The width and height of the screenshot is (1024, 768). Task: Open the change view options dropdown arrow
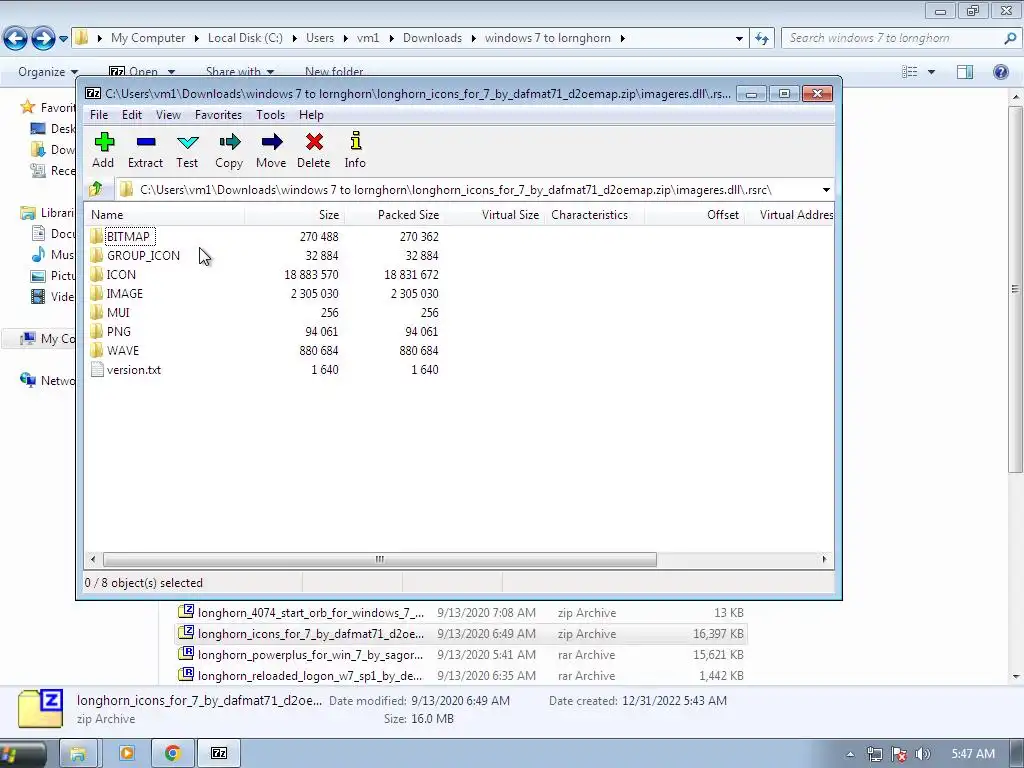(931, 72)
